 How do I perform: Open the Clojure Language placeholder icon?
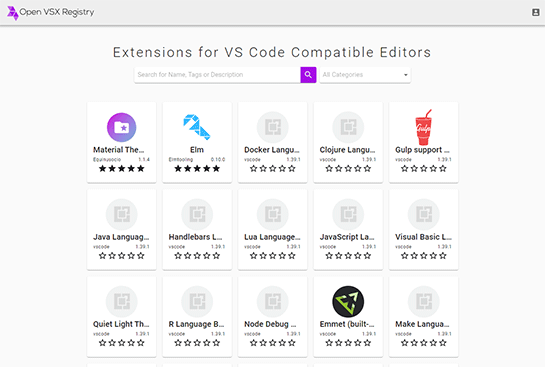348,127
